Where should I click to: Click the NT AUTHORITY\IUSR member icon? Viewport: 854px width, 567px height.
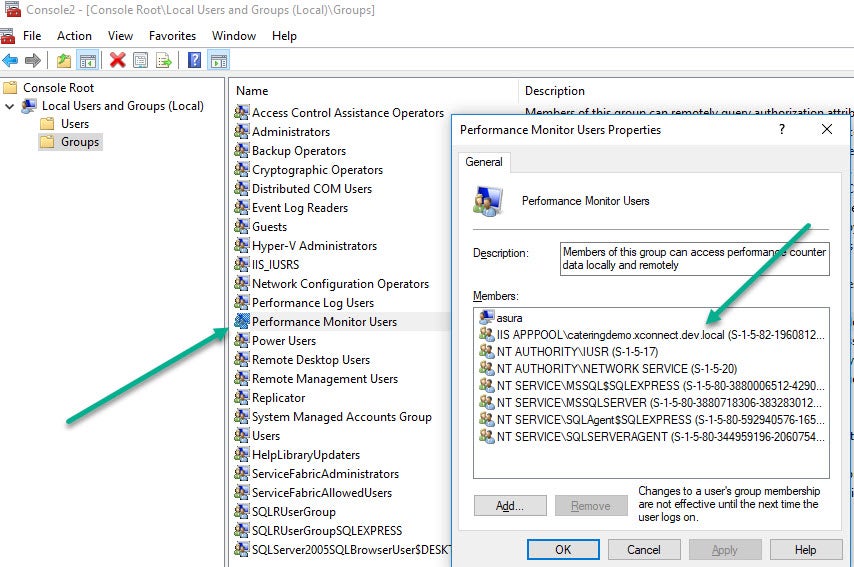pos(486,351)
